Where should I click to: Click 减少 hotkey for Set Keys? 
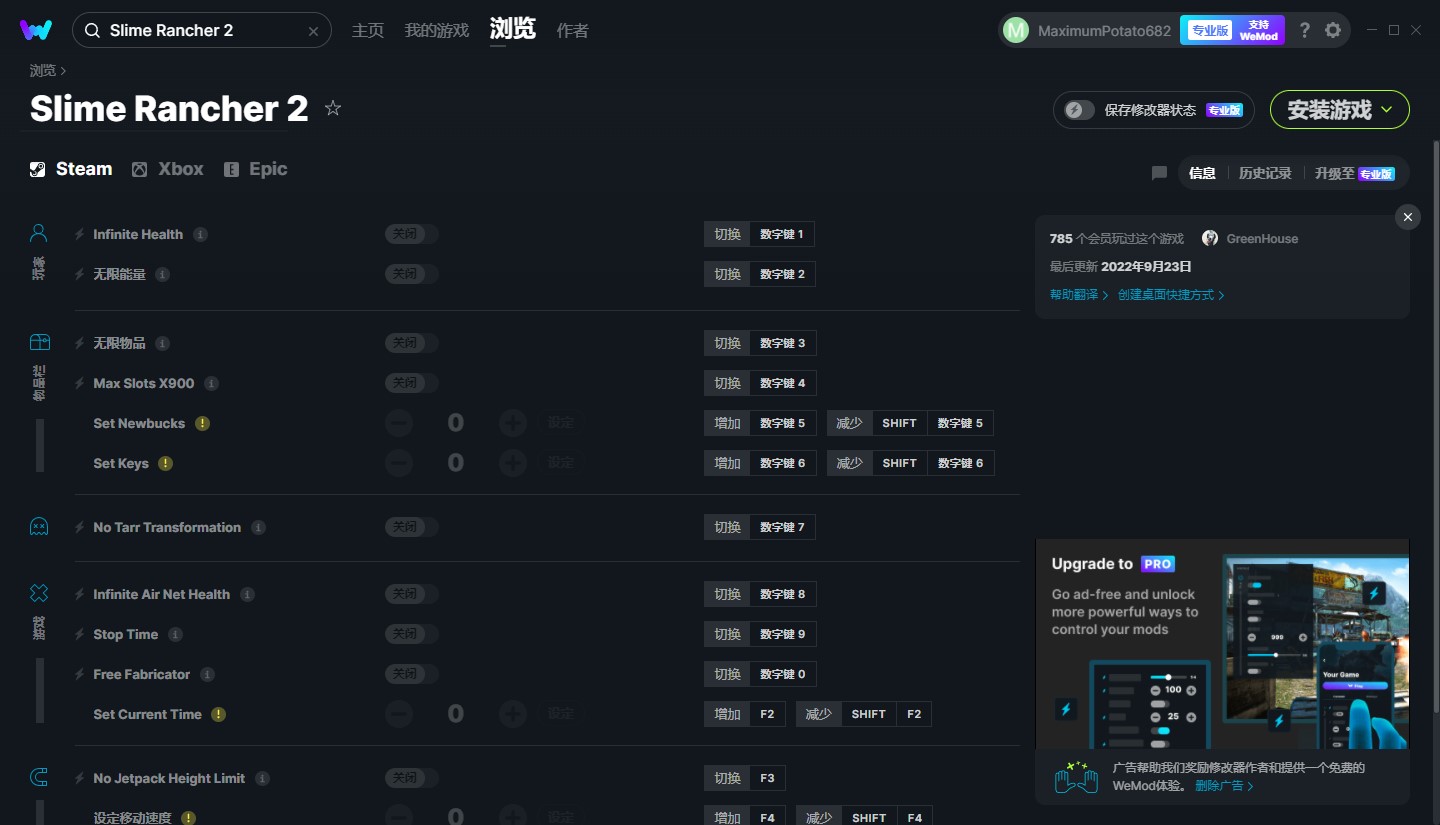coord(849,463)
